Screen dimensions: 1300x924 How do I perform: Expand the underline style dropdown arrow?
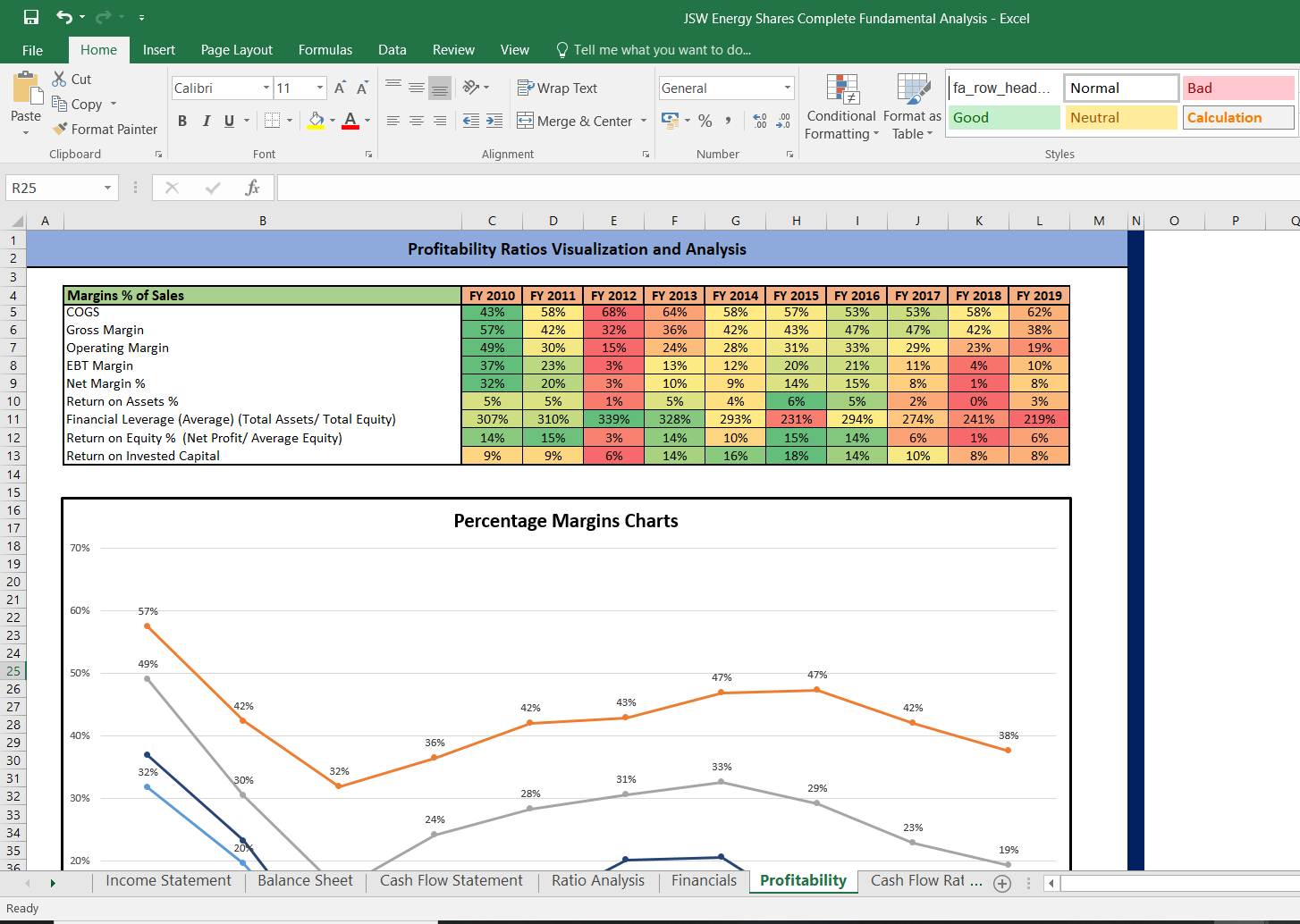tap(247, 121)
